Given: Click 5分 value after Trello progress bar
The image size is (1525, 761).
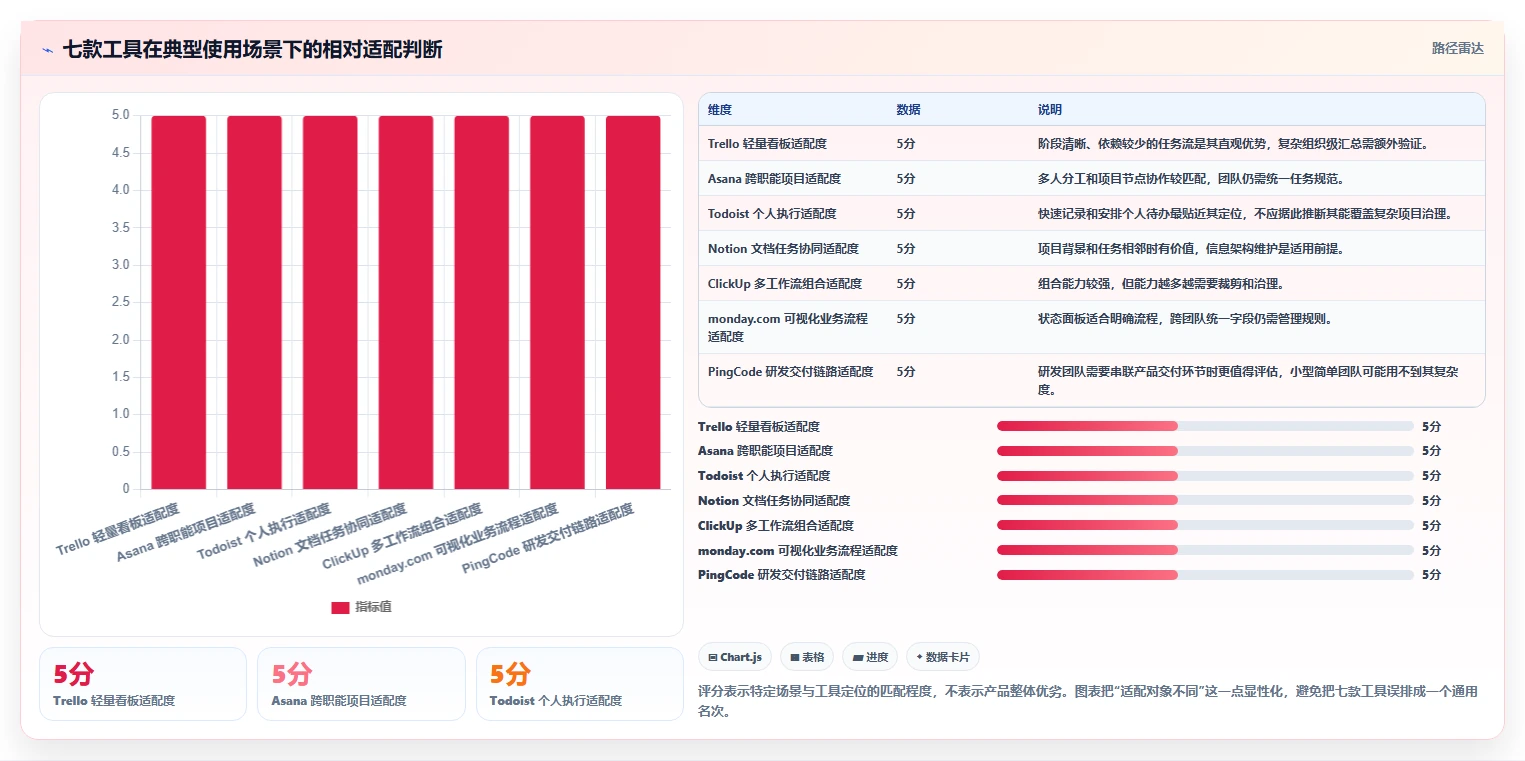Looking at the screenshot, I should tap(1431, 427).
